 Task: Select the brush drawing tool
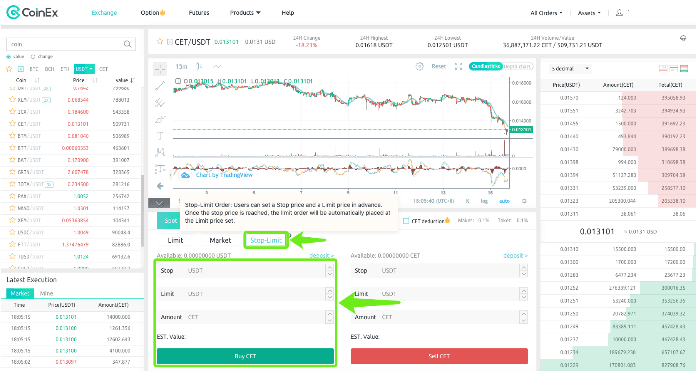pos(160,119)
